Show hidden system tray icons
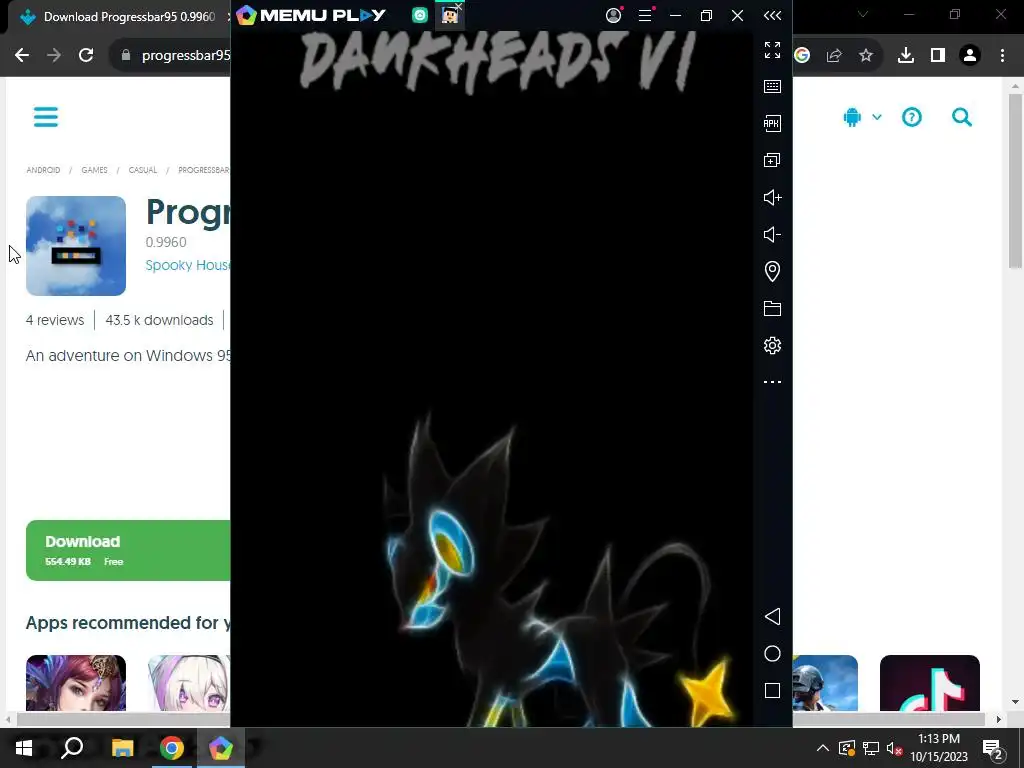Screen dimensions: 1024x768 coord(823,748)
